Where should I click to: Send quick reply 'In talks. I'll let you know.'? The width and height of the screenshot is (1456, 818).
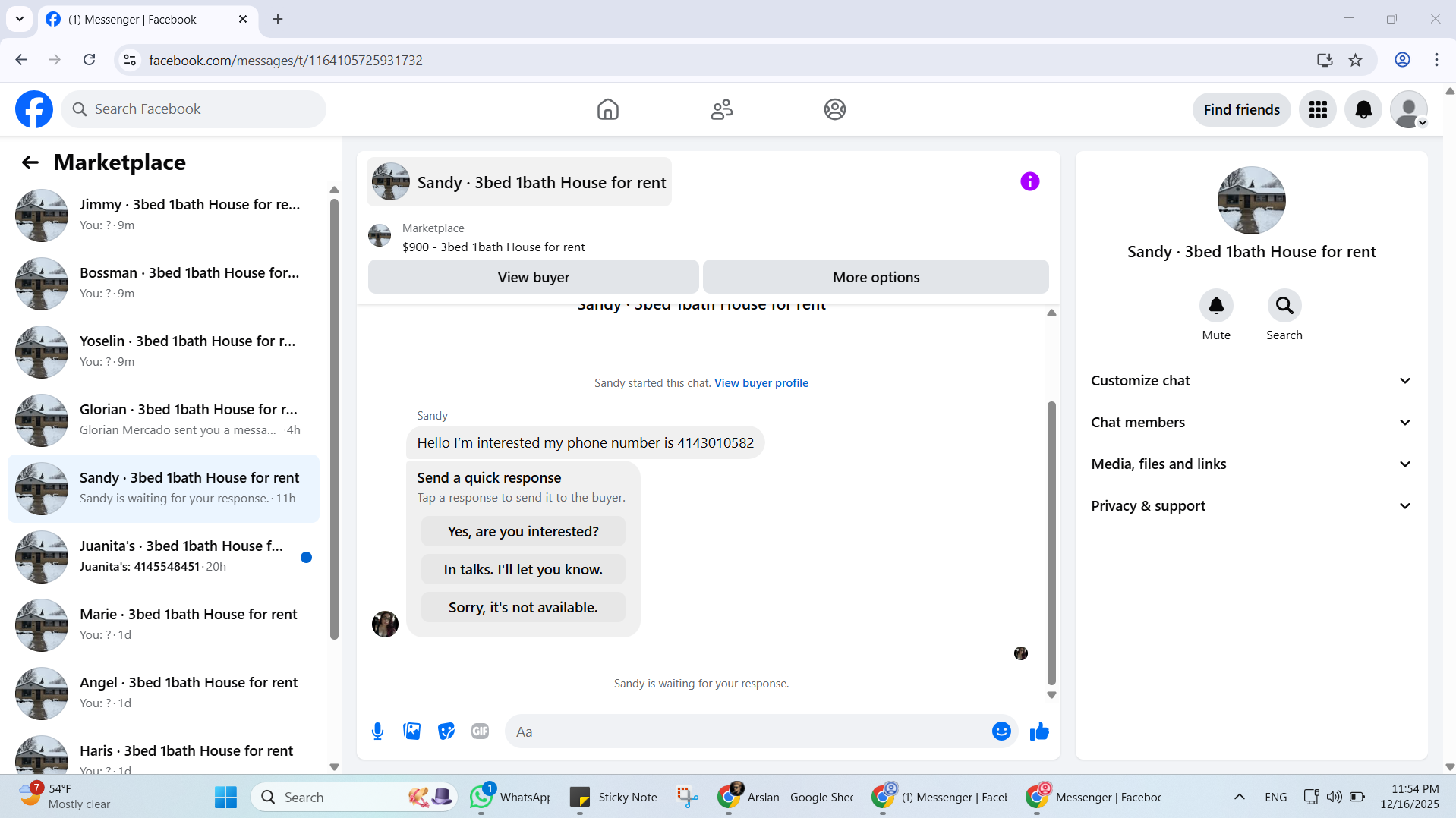pos(523,570)
